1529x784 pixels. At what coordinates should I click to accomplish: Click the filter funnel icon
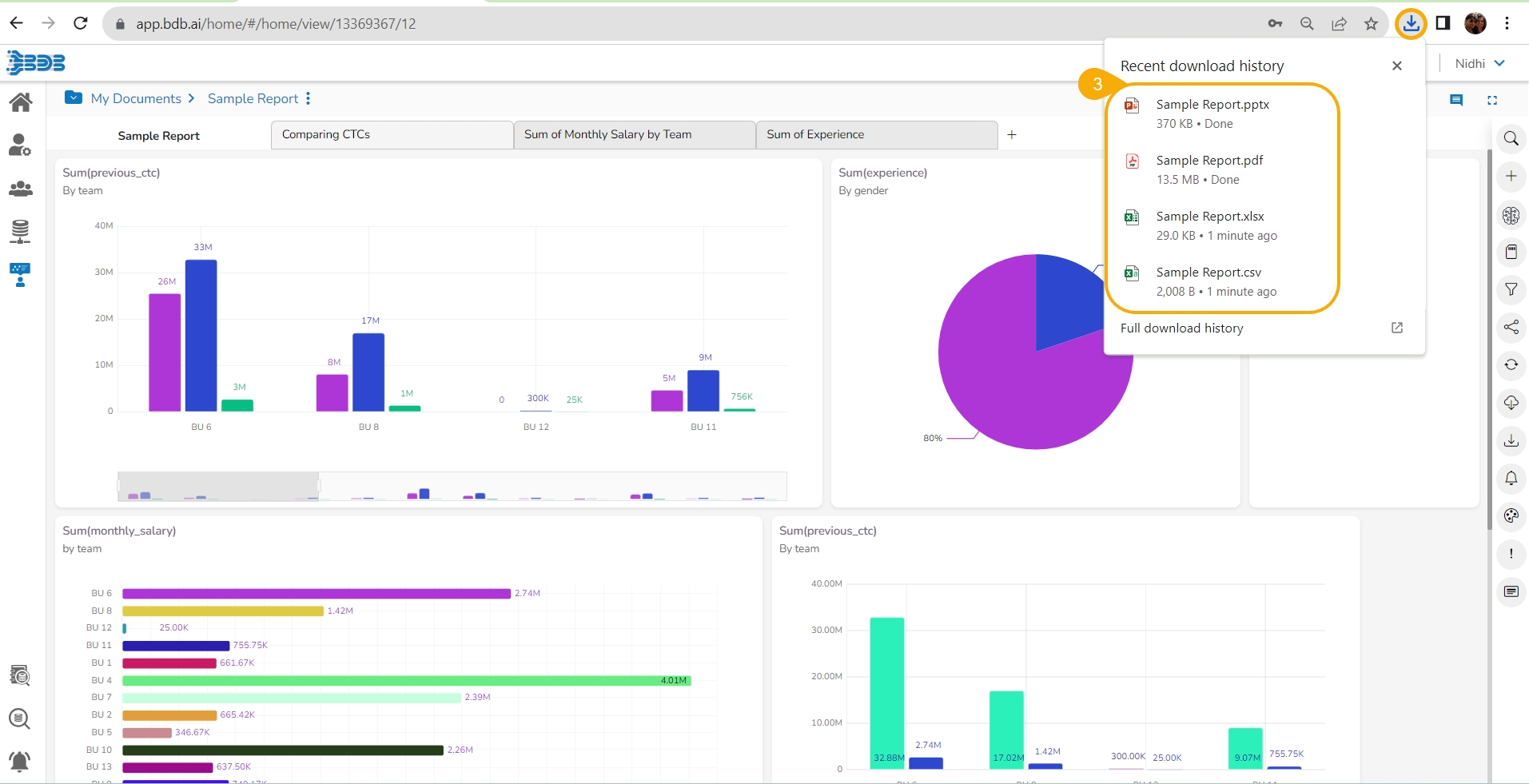1511,289
